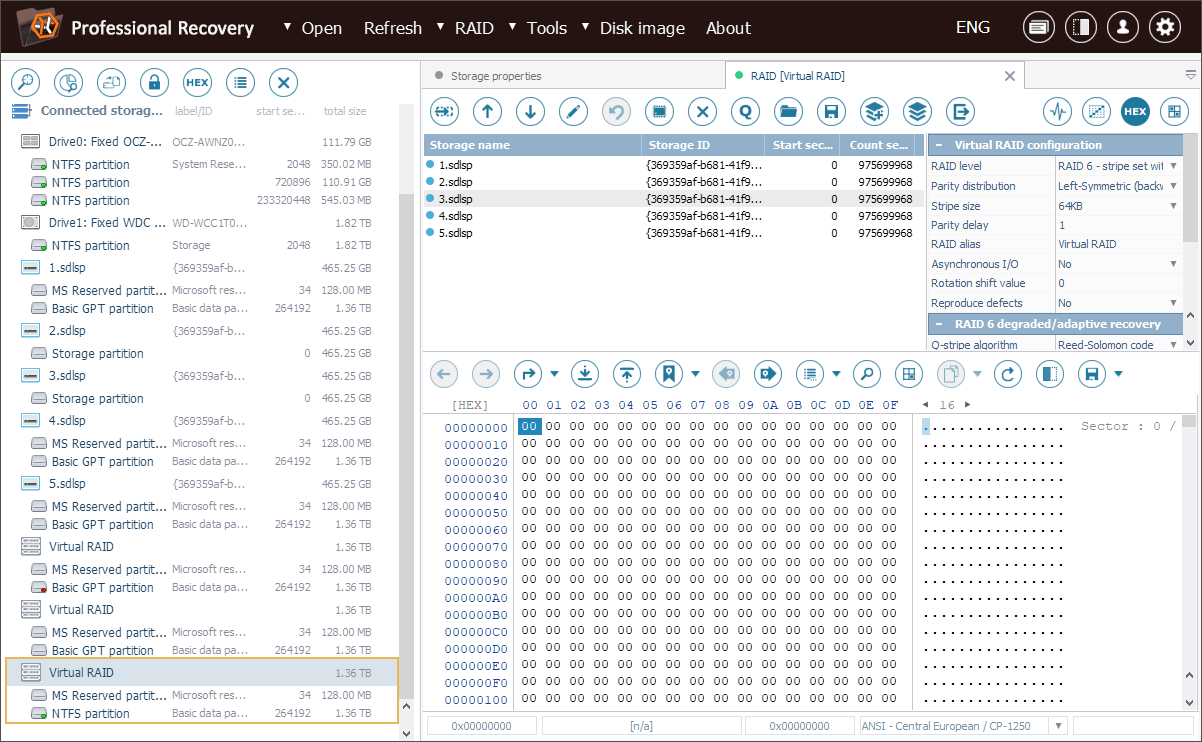Click the move component up arrow icon
This screenshot has width=1202, height=742.
[487, 111]
